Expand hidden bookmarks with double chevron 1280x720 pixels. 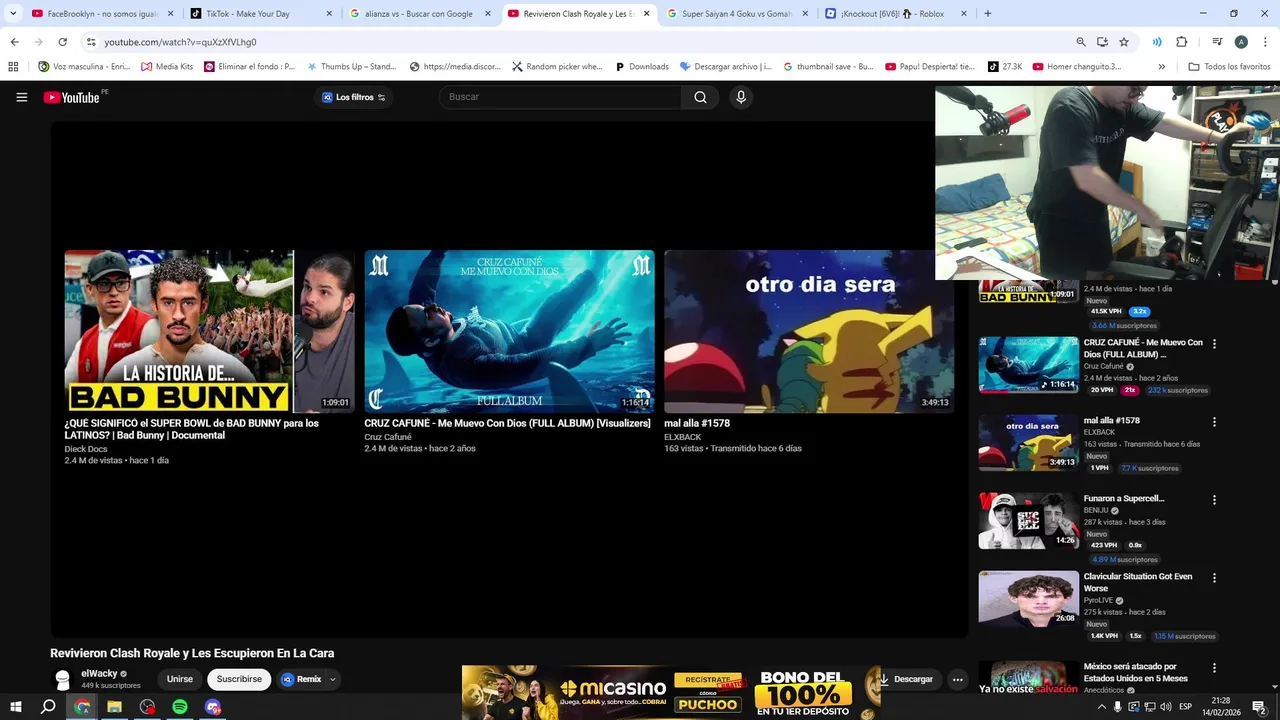1161,67
